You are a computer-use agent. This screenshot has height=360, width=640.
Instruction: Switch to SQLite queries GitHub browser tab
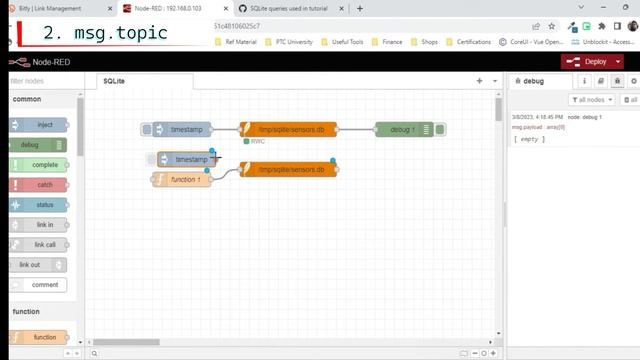(x=292, y=9)
